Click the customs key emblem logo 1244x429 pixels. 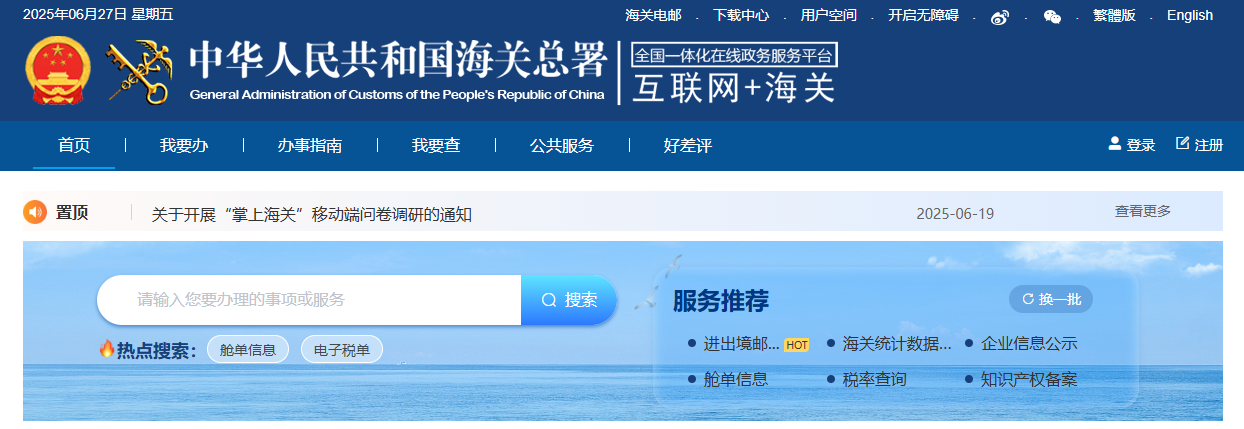click(139, 72)
